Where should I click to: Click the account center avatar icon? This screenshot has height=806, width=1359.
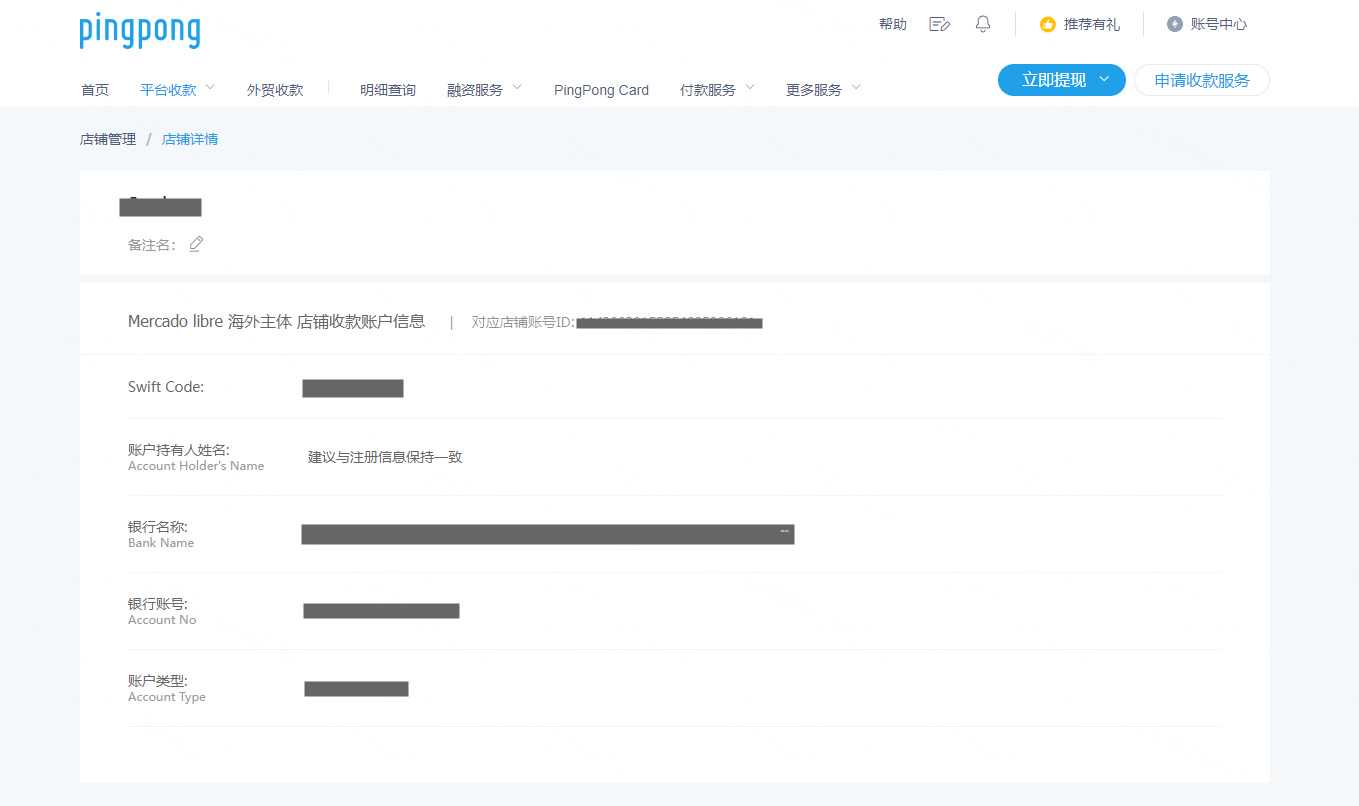[1175, 24]
